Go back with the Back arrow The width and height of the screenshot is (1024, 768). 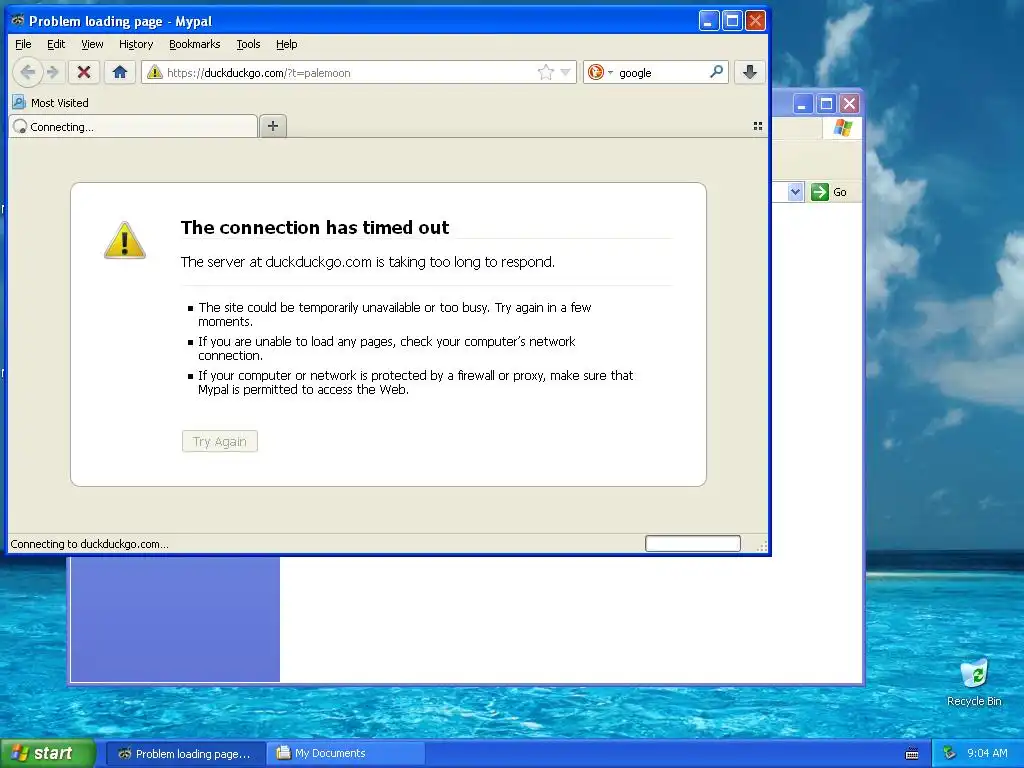point(27,72)
